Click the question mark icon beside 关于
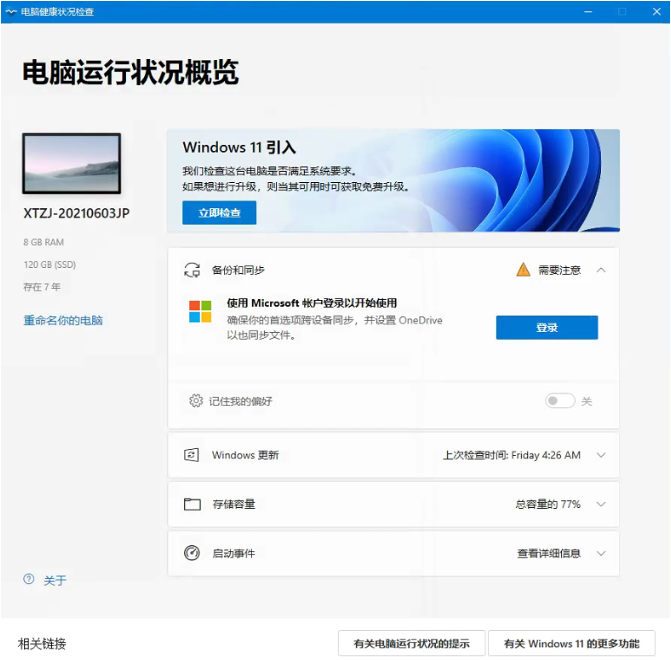 pyautogui.click(x=29, y=579)
